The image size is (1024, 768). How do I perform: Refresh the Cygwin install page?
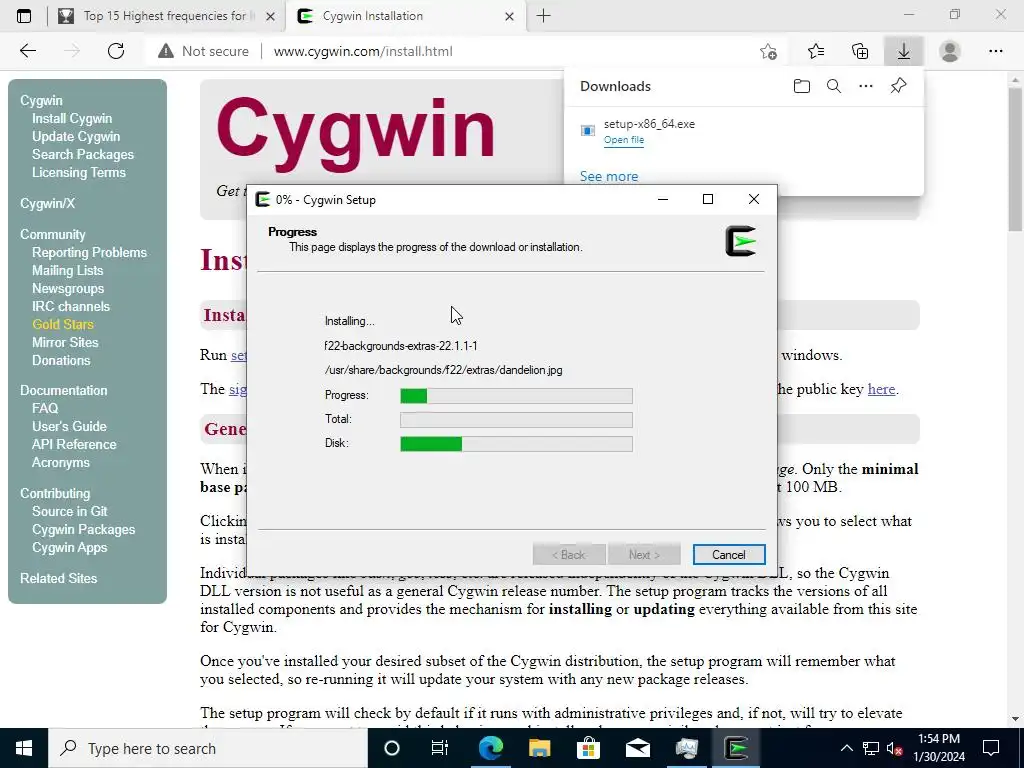[116, 51]
